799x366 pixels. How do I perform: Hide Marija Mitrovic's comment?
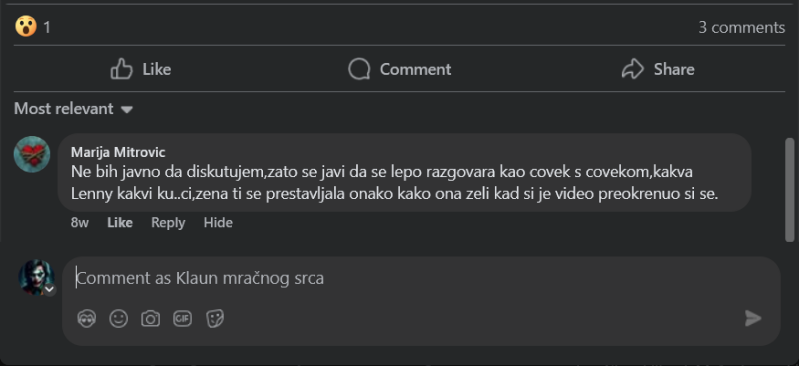(218, 223)
